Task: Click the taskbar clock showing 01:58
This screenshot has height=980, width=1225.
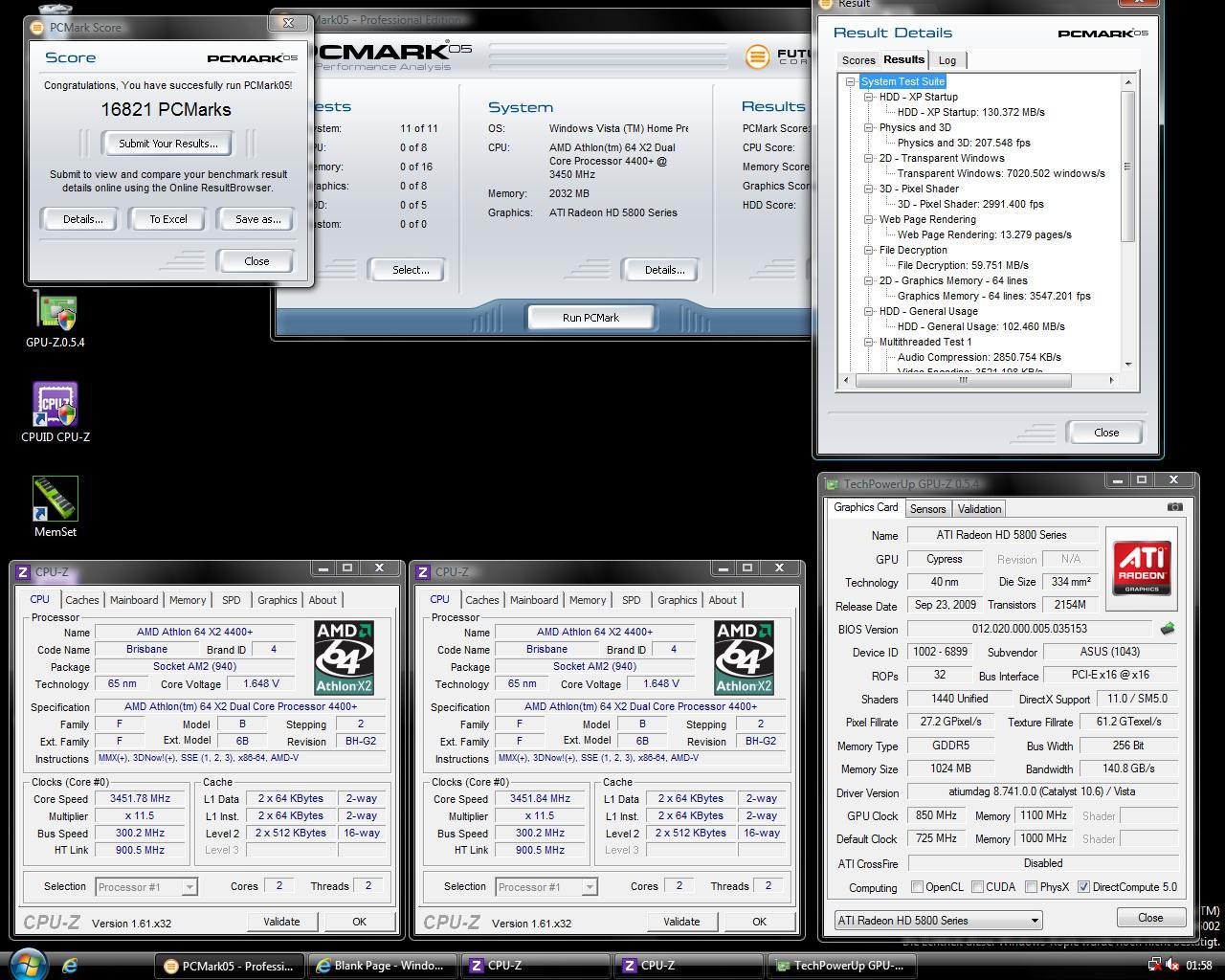Action: pyautogui.click(x=1198, y=966)
